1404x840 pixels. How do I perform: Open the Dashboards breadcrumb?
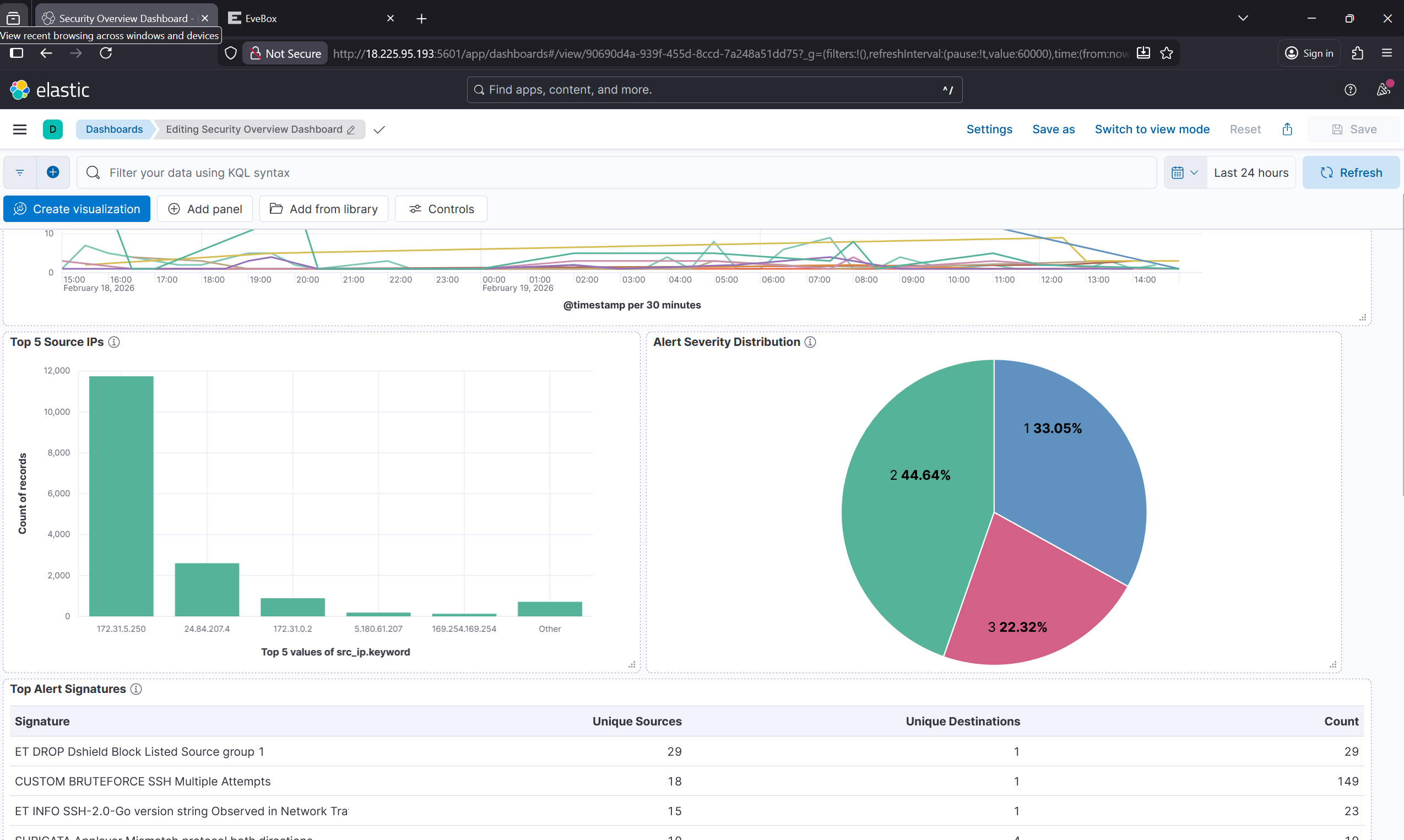coord(115,129)
